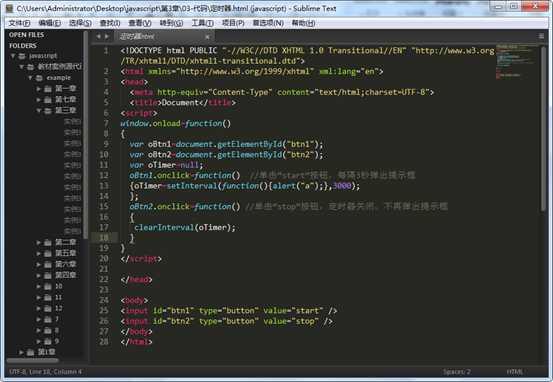Open the tab list dropdown icon
Image resolution: width=553 pixels, height=382 pixels.
pyautogui.click(x=541, y=36)
